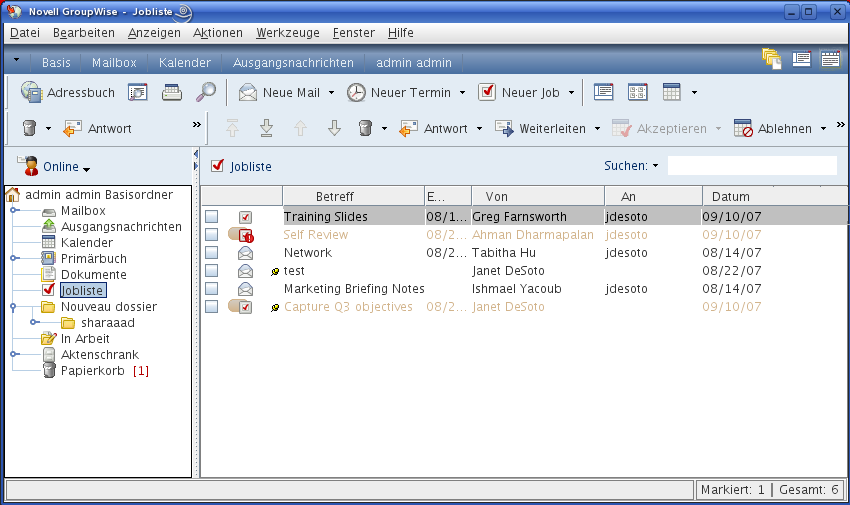
Task: Click the Neuer Termin clock icon
Action: click(356, 93)
